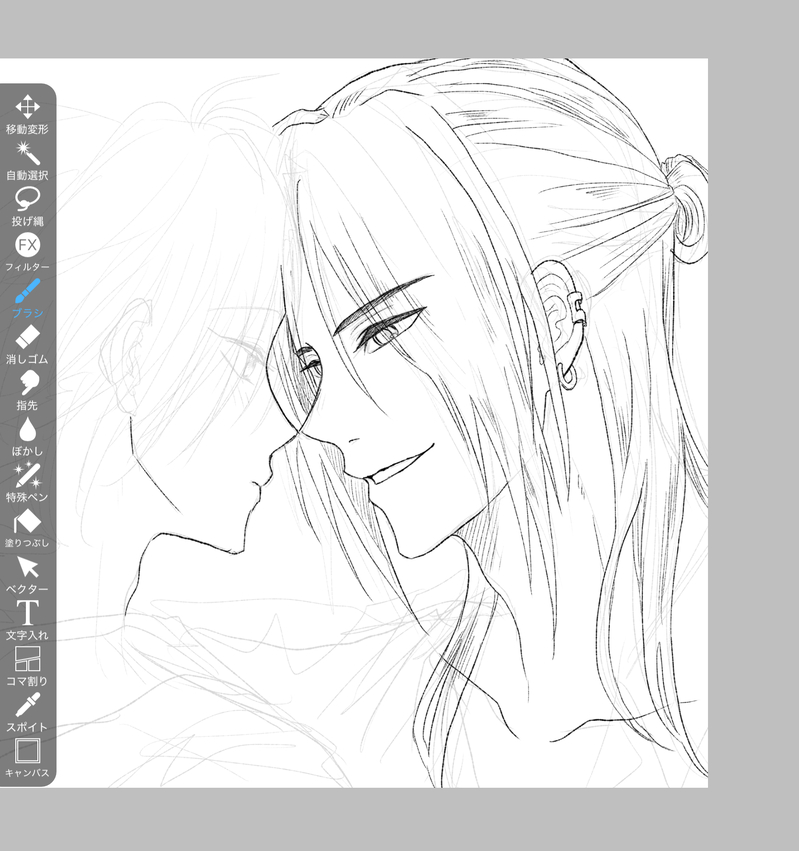Activate the ベクター vector tool
The image size is (799, 851).
click(27, 575)
